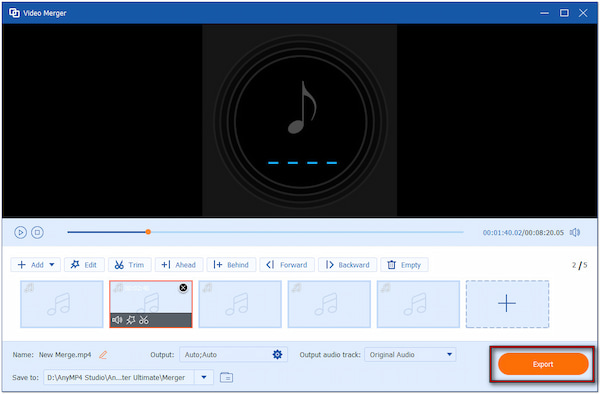Open the Output audio track dropdown
This screenshot has height=394, width=600.
click(x=410, y=355)
